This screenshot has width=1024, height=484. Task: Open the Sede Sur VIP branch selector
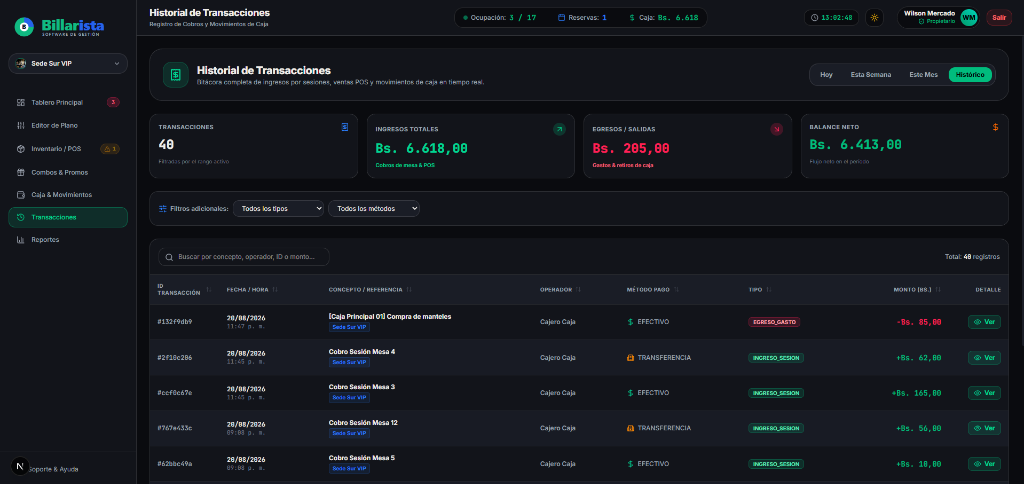point(68,63)
